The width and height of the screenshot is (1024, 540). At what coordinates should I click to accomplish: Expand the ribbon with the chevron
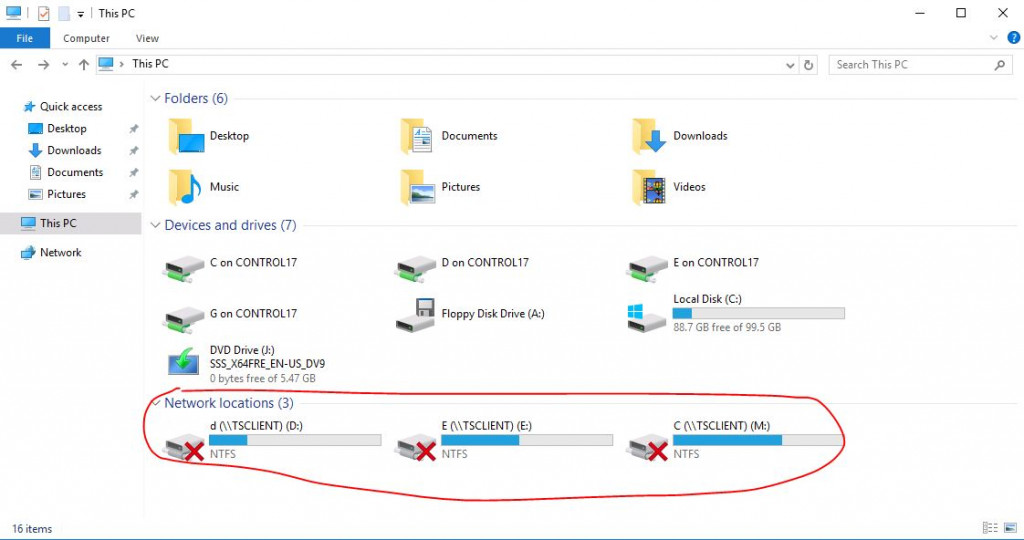[x=993, y=38]
